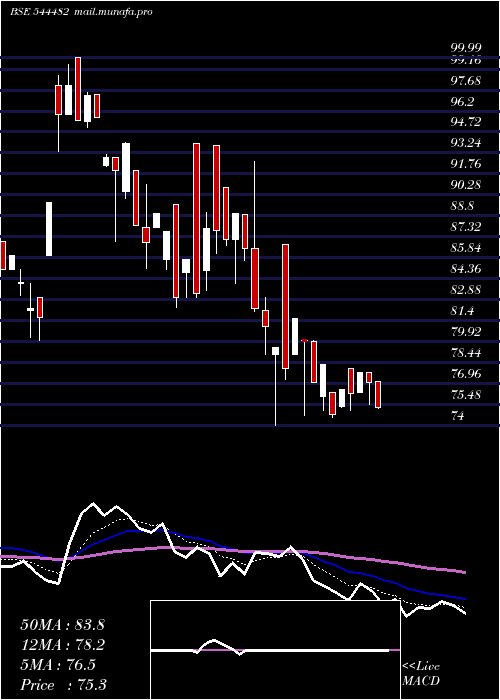Click the 81.4 price axis label
Viewport: 500px width, 700px height.
pos(462,311)
